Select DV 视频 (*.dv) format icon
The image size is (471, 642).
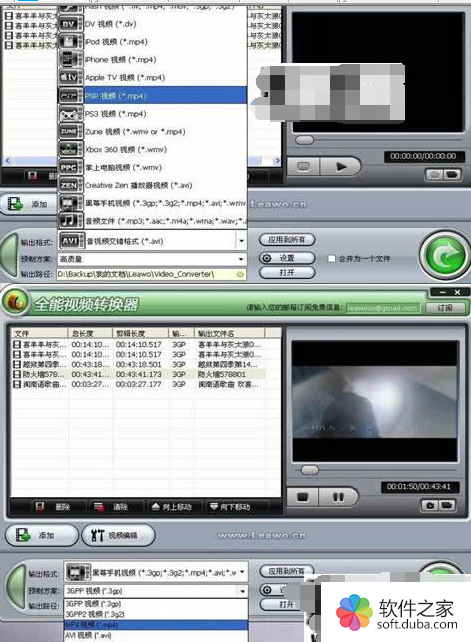coord(70,24)
